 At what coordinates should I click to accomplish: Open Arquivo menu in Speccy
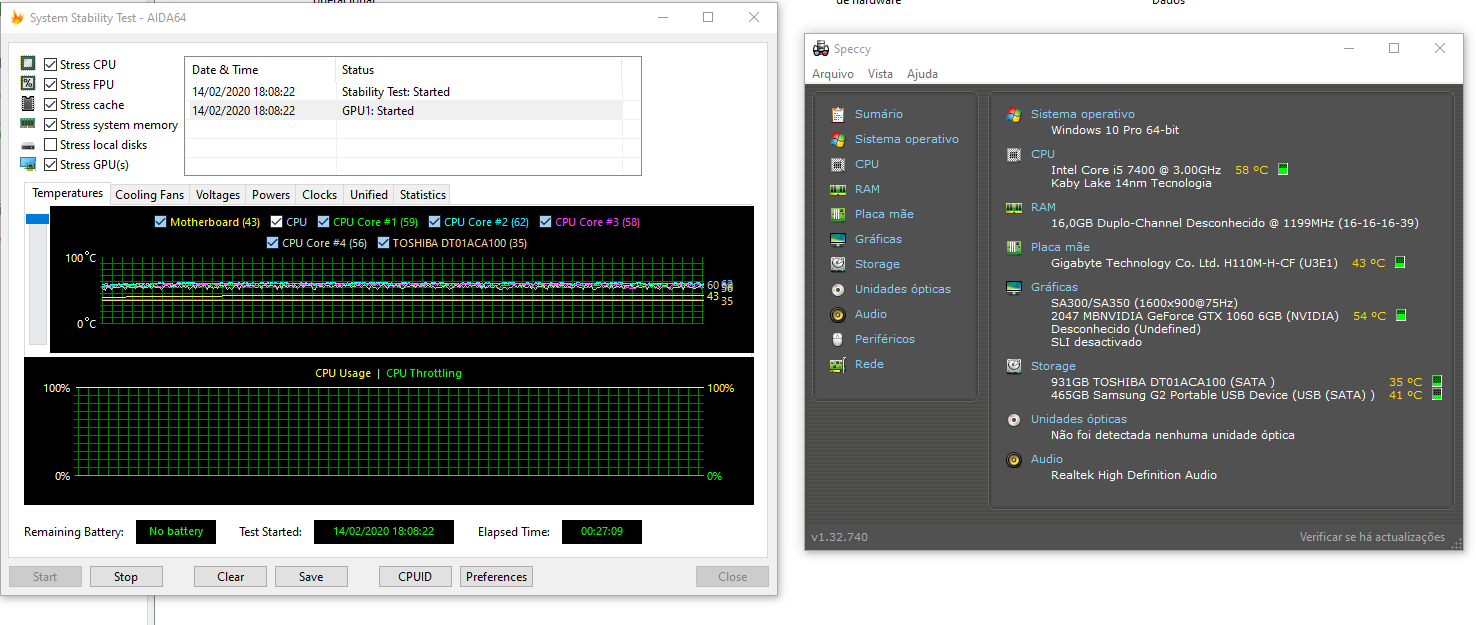(x=833, y=74)
